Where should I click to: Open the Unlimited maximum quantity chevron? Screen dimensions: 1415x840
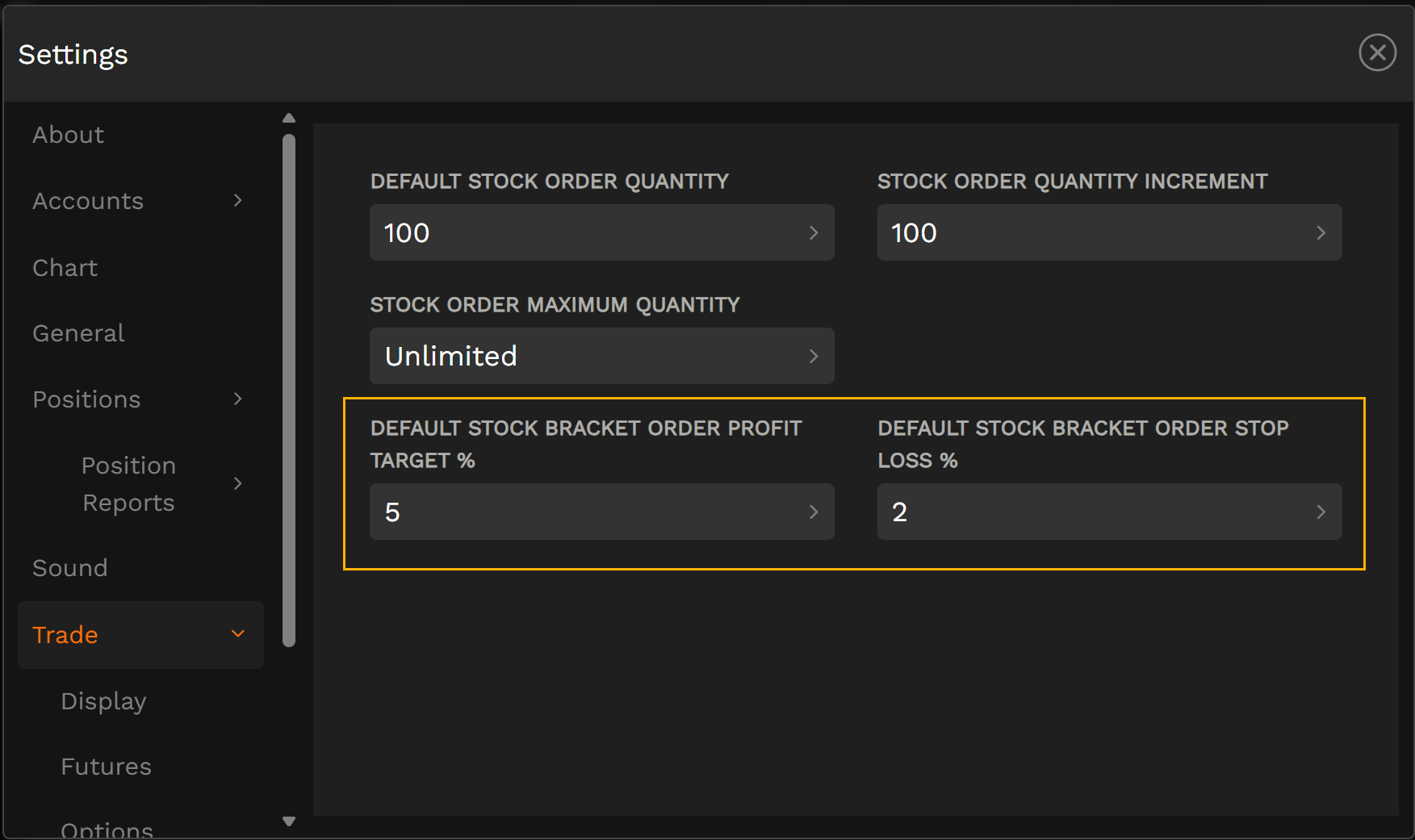pyautogui.click(x=814, y=356)
